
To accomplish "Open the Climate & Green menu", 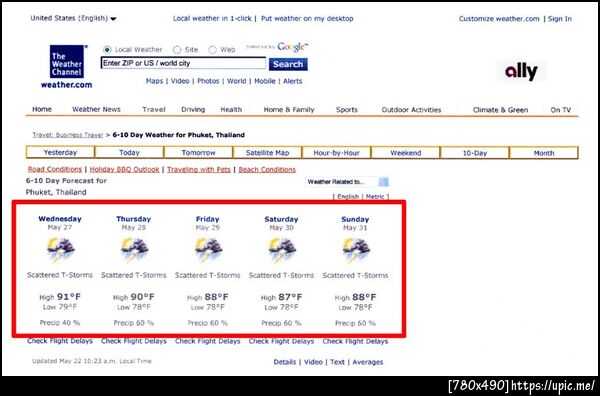I will point(501,110).
